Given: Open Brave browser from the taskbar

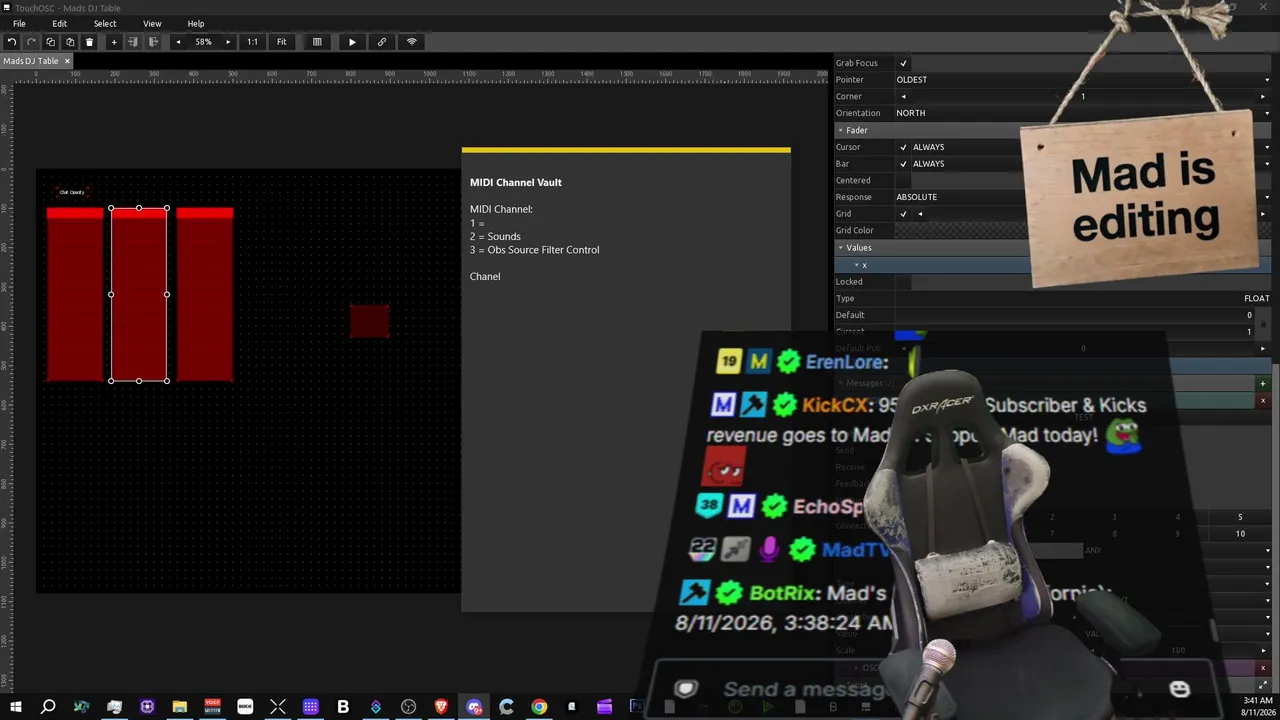Looking at the screenshot, I should (441, 707).
